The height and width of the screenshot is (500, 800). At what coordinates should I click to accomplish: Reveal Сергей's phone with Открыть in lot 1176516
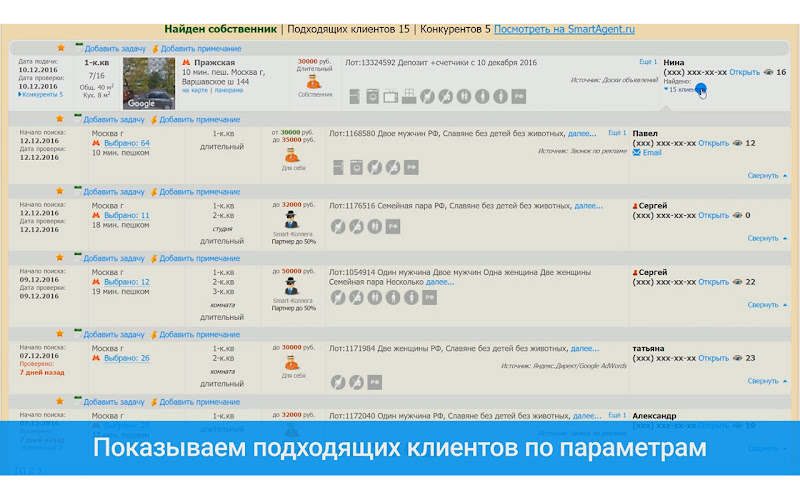(713, 215)
